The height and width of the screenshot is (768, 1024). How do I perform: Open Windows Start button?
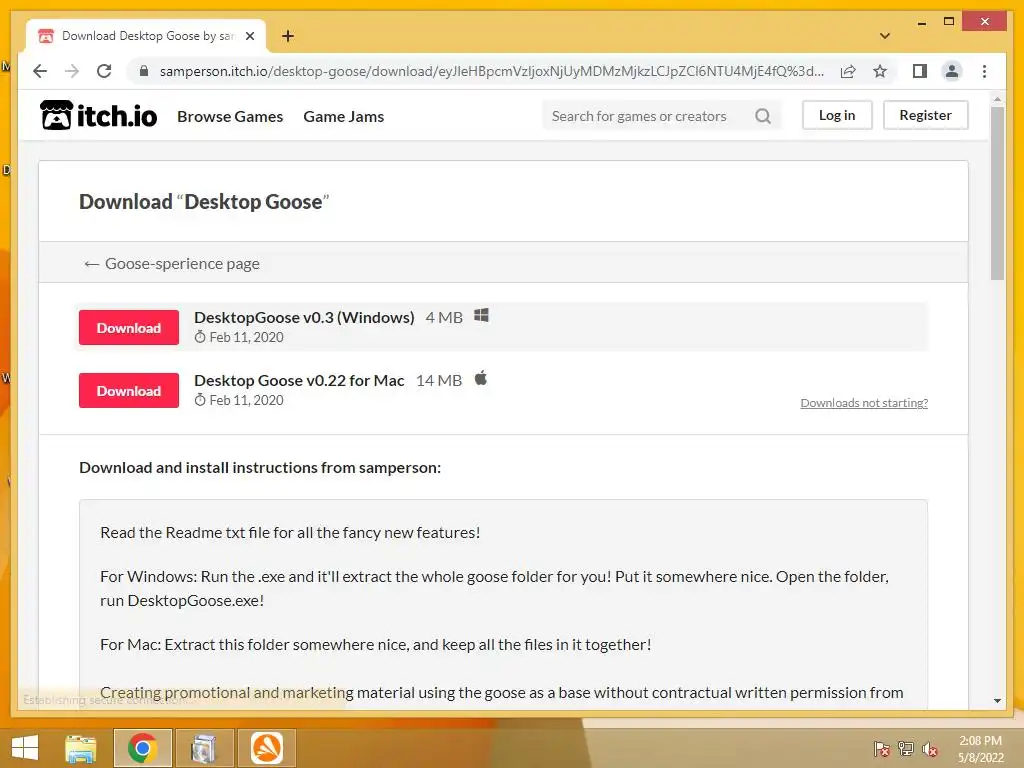25,748
